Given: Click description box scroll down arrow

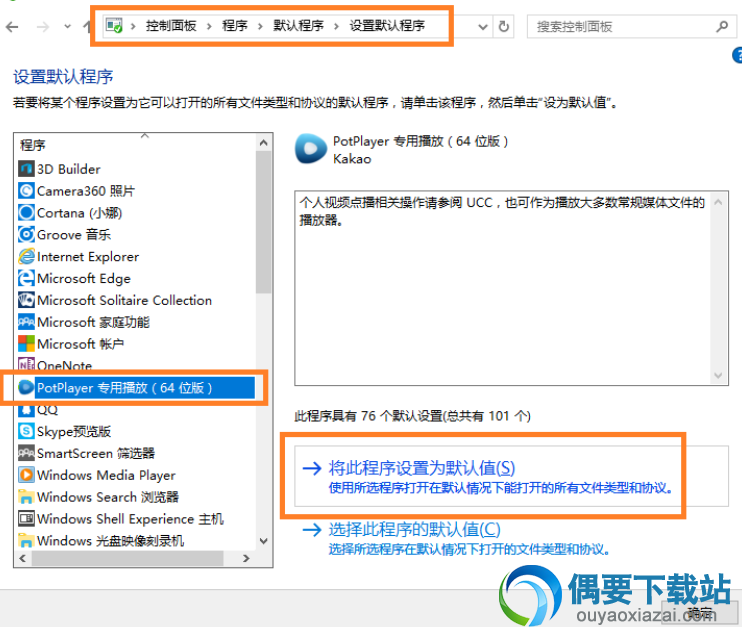Looking at the screenshot, I should 718,375.
